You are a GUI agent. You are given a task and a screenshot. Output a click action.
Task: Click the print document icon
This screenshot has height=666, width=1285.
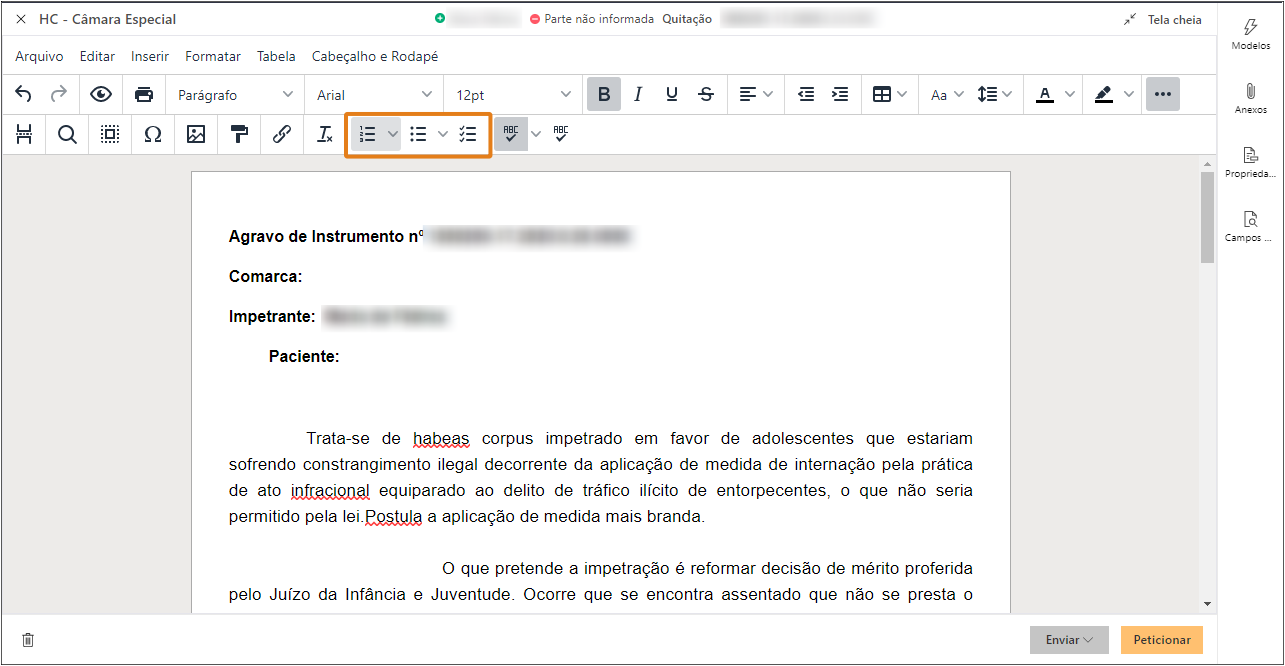(144, 94)
